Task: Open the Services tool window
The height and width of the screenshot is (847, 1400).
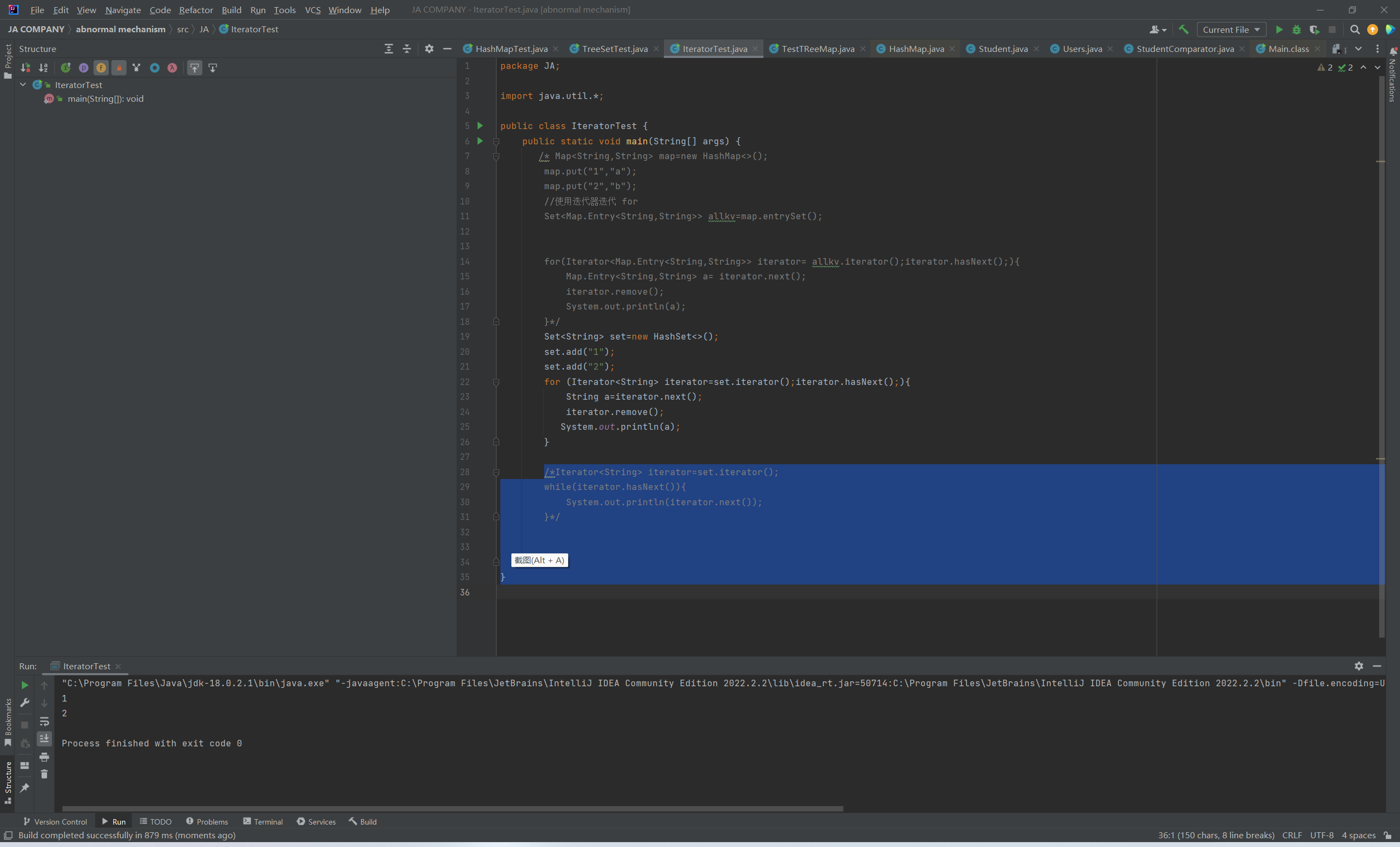Action: pyautogui.click(x=316, y=821)
